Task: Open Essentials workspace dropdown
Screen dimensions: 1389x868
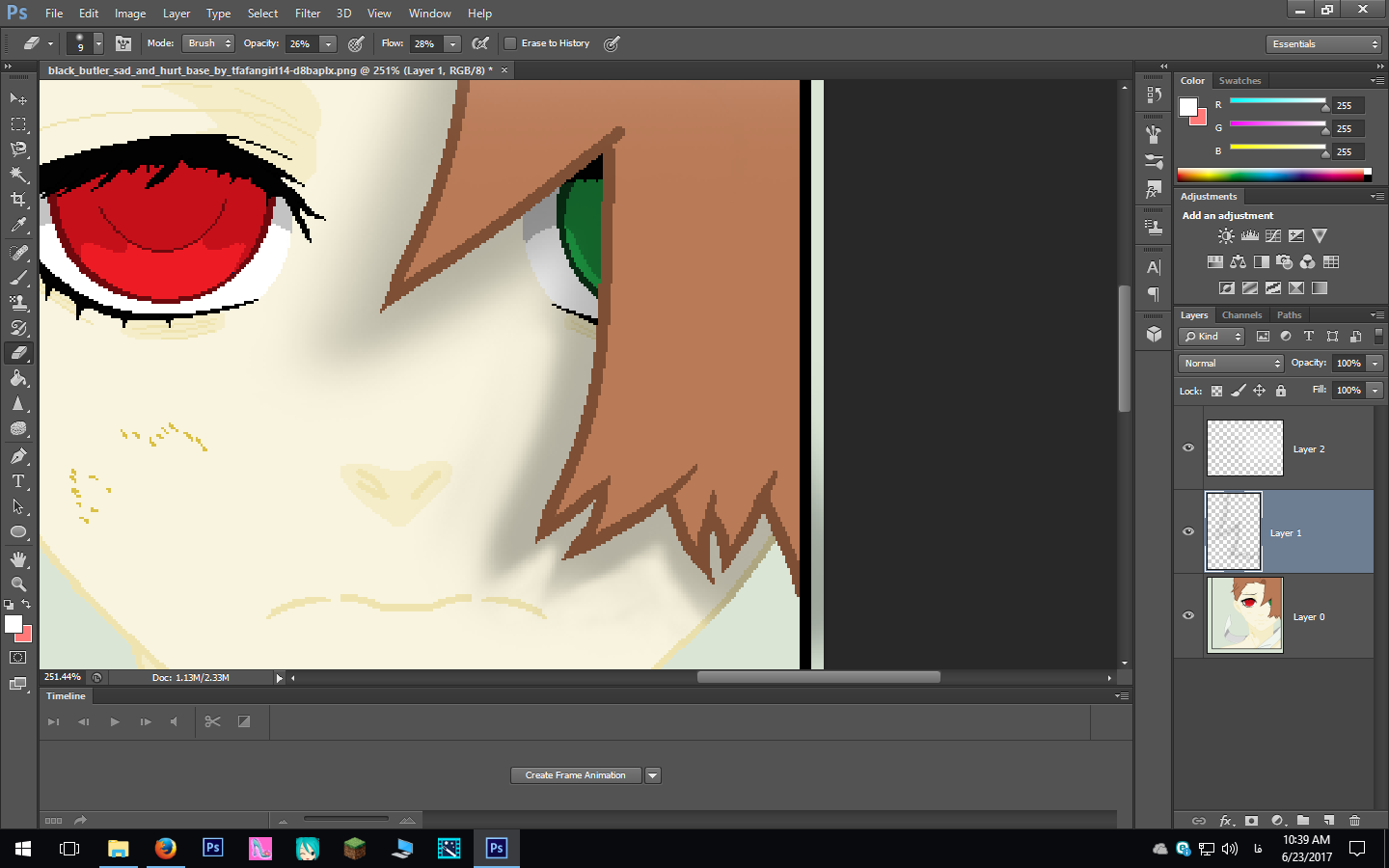Action: [1323, 44]
